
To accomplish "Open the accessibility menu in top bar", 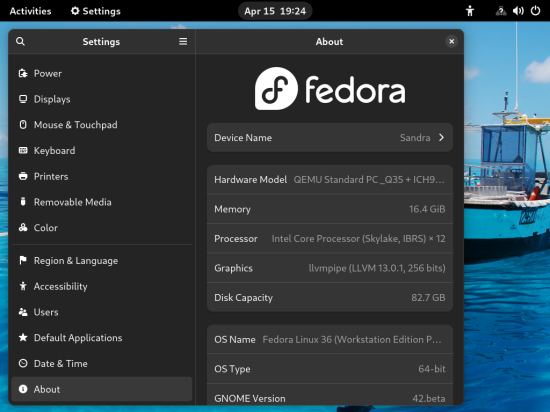I will [470, 11].
